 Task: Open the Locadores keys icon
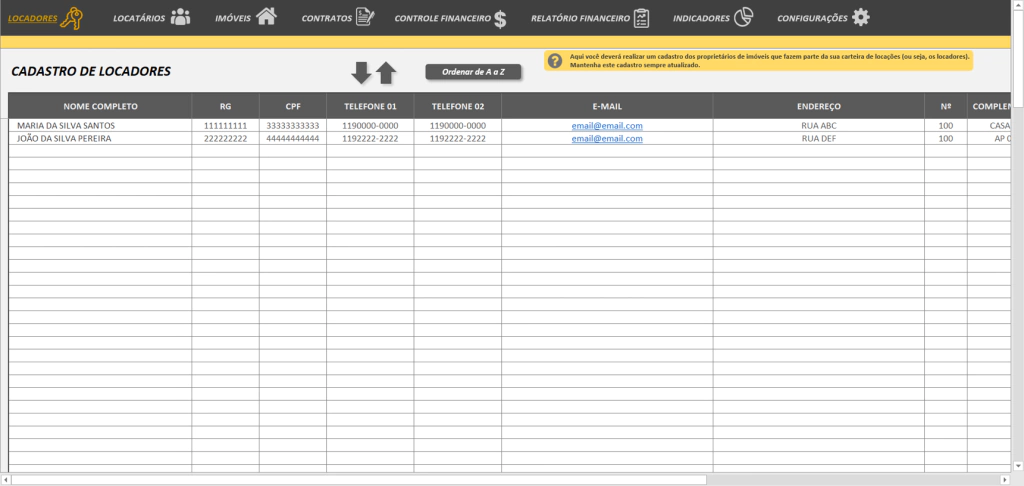(71, 18)
